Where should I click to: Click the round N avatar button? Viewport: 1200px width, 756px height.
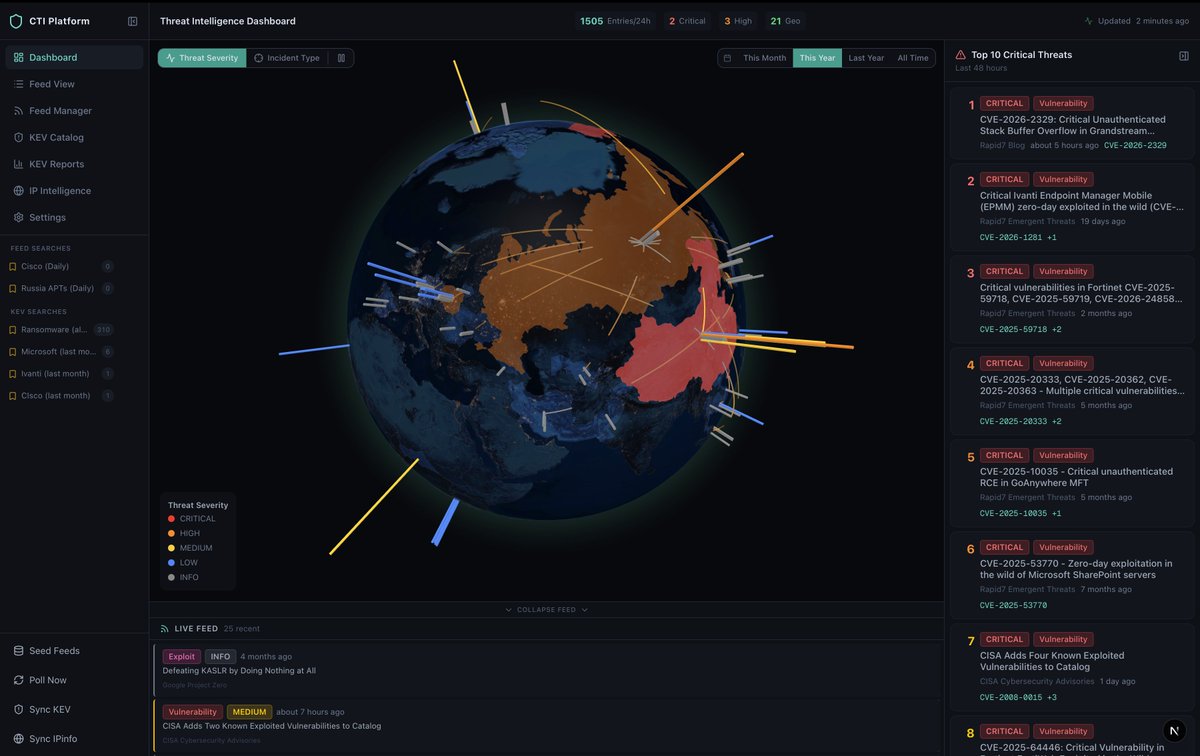(x=1175, y=731)
